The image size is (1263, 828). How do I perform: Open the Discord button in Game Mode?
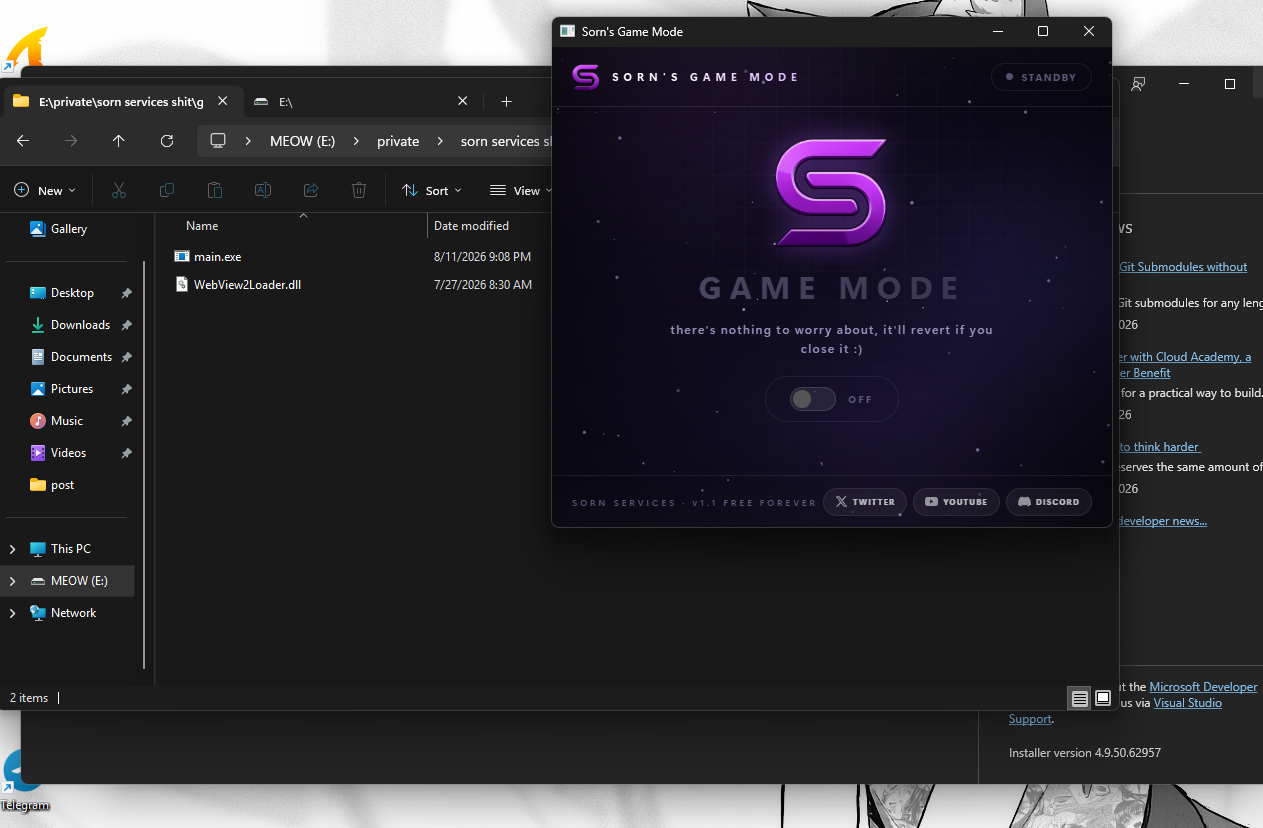(x=1048, y=502)
